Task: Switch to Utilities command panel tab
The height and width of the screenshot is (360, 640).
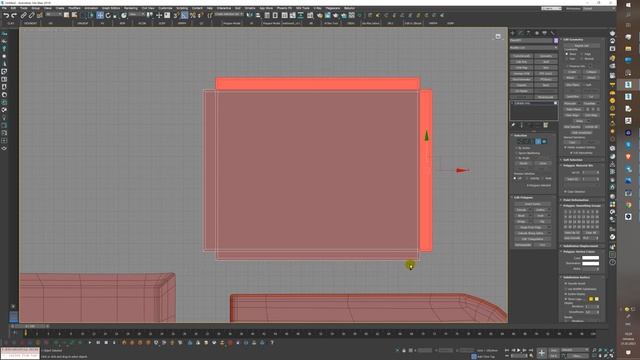Action: point(552,33)
